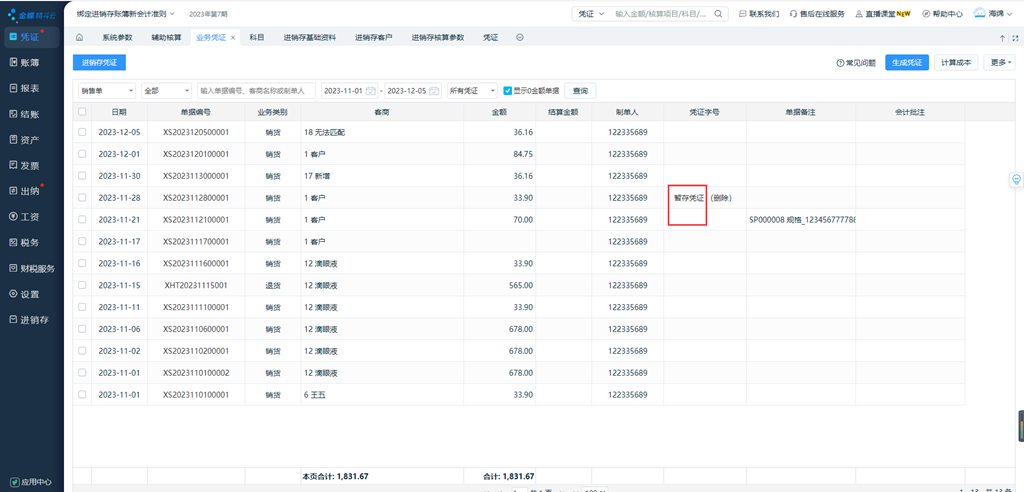Image resolution: width=1024 pixels, height=492 pixels.
Task: Toggle select-all checkbox in table header
Action: click(82, 112)
